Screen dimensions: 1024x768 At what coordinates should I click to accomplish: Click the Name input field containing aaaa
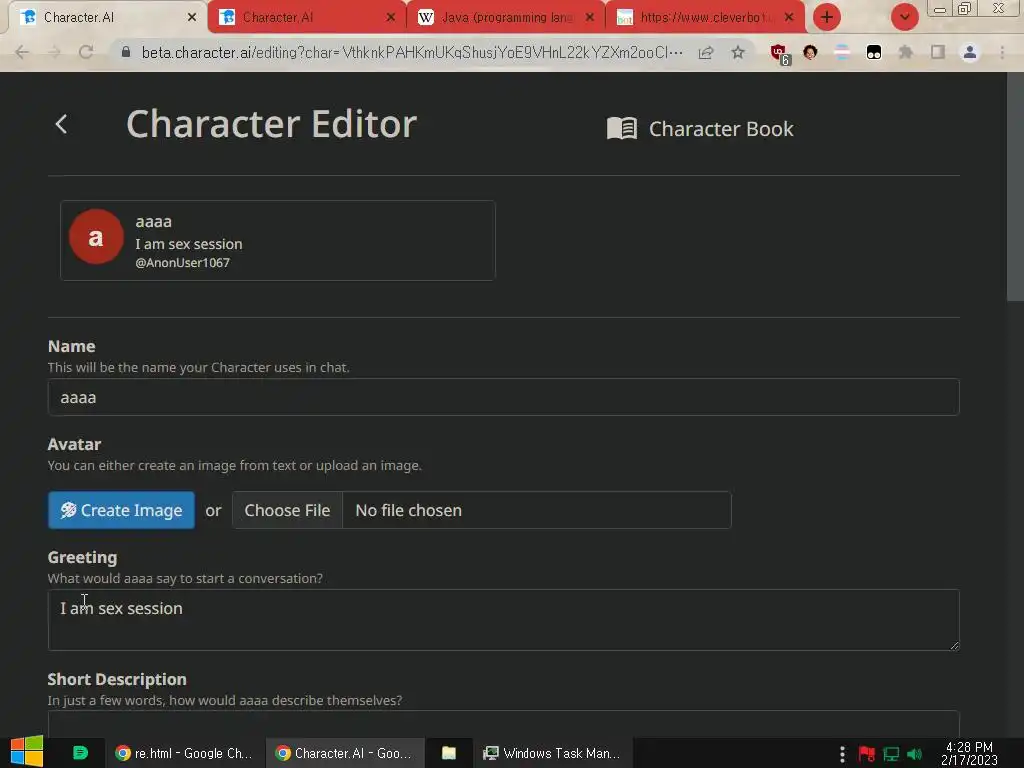click(x=503, y=397)
